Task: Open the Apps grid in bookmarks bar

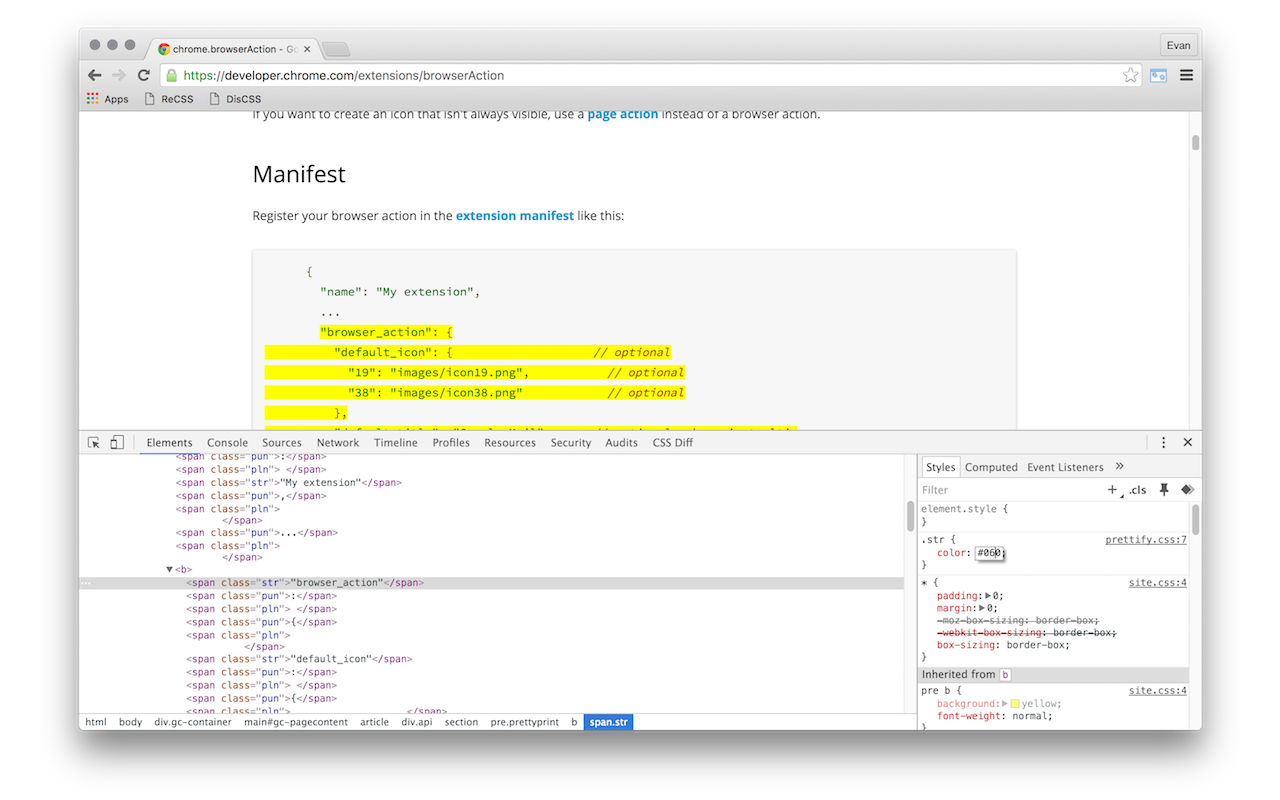Action: [x=107, y=99]
